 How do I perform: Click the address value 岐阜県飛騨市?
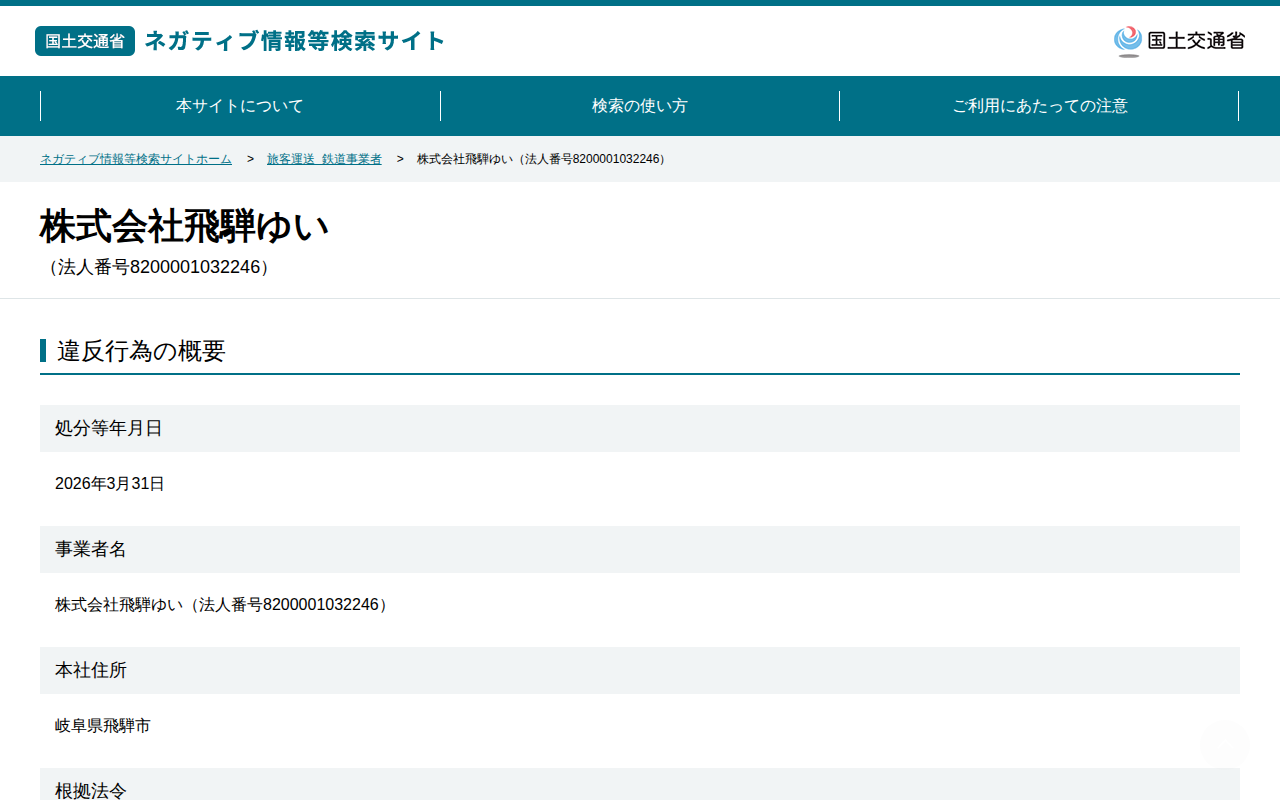click(103, 726)
